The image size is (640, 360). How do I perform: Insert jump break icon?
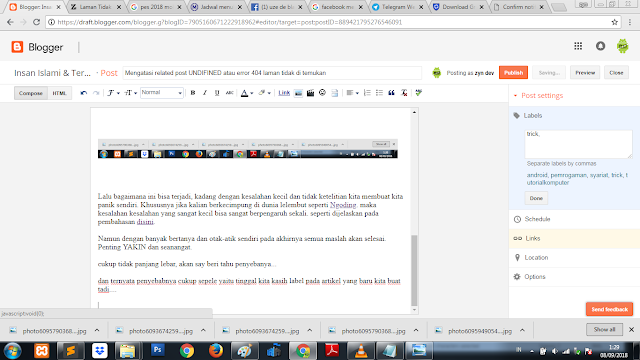[335, 93]
